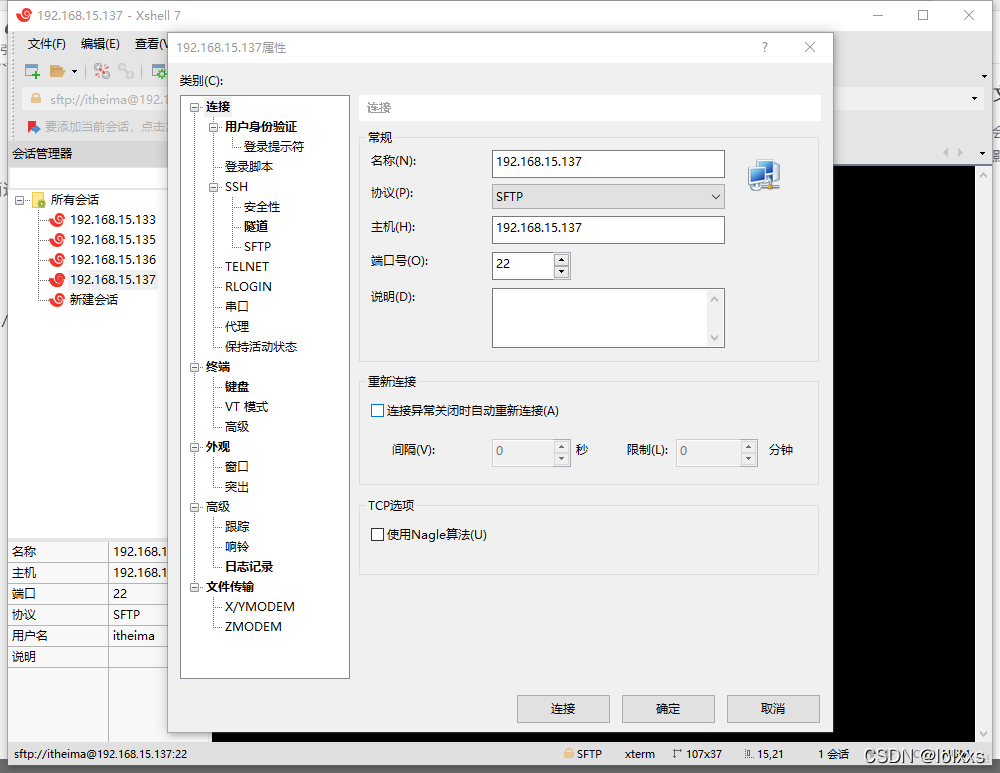Screen dimensions: 1000x773
Task: Select VT 模式 in category tree
Action: [246, 406]
